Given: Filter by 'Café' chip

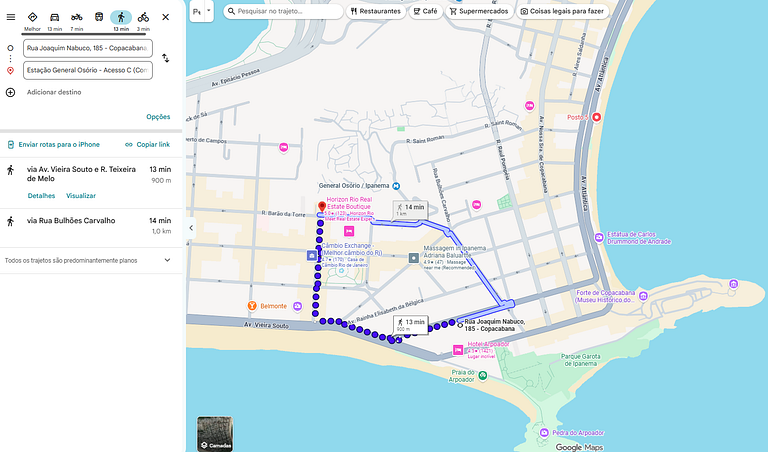Looking at the screenshot, I should coord(425,11).
